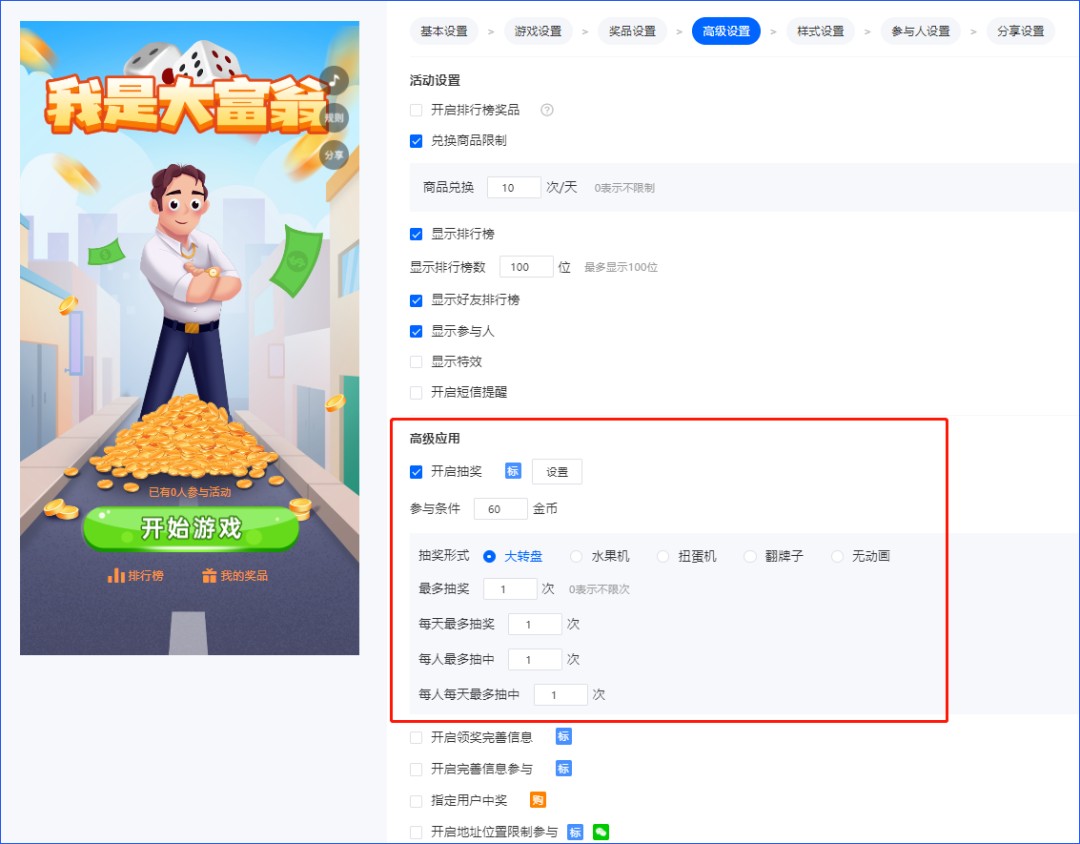
Task: Select the 大转盘 radio option
Action: (x=489, y=557)
